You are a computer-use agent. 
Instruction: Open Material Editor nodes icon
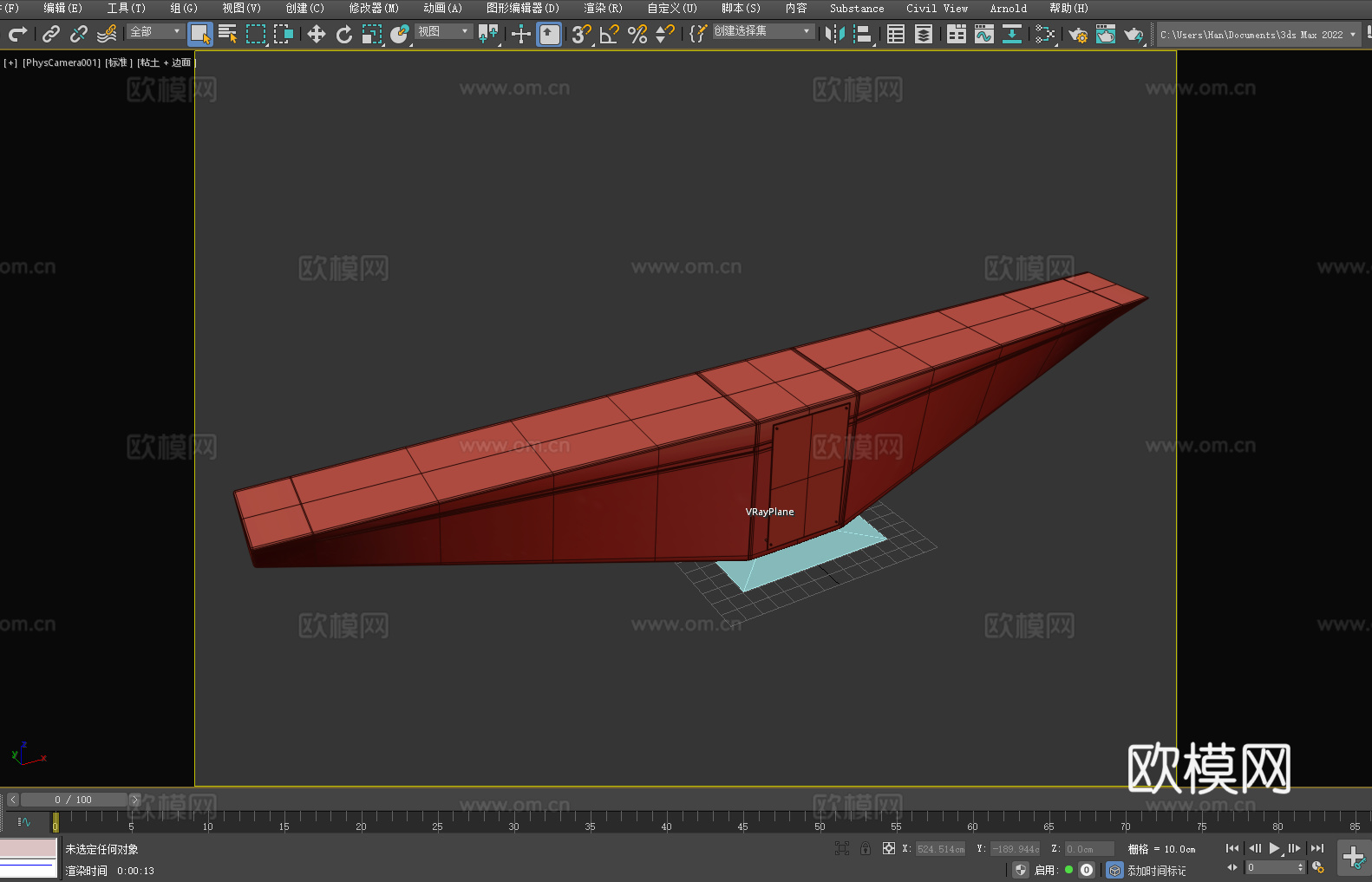(1045, 34)
